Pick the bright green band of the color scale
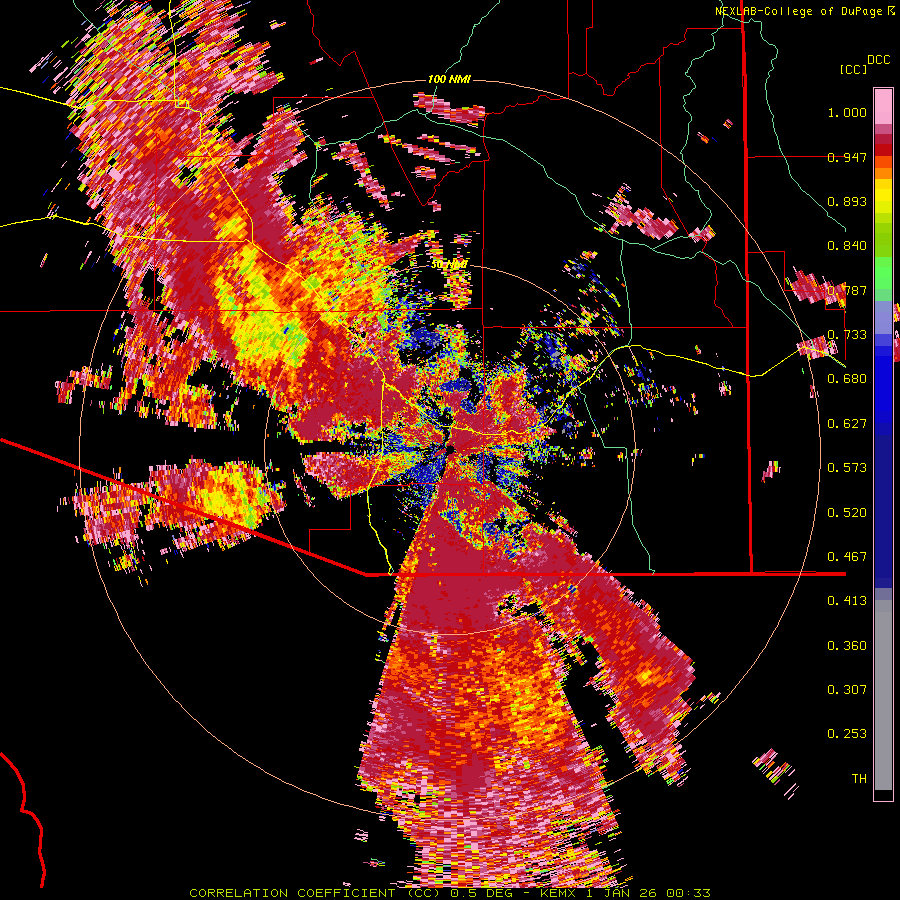Viewport: 900px width, 900px height. point(883,272)
